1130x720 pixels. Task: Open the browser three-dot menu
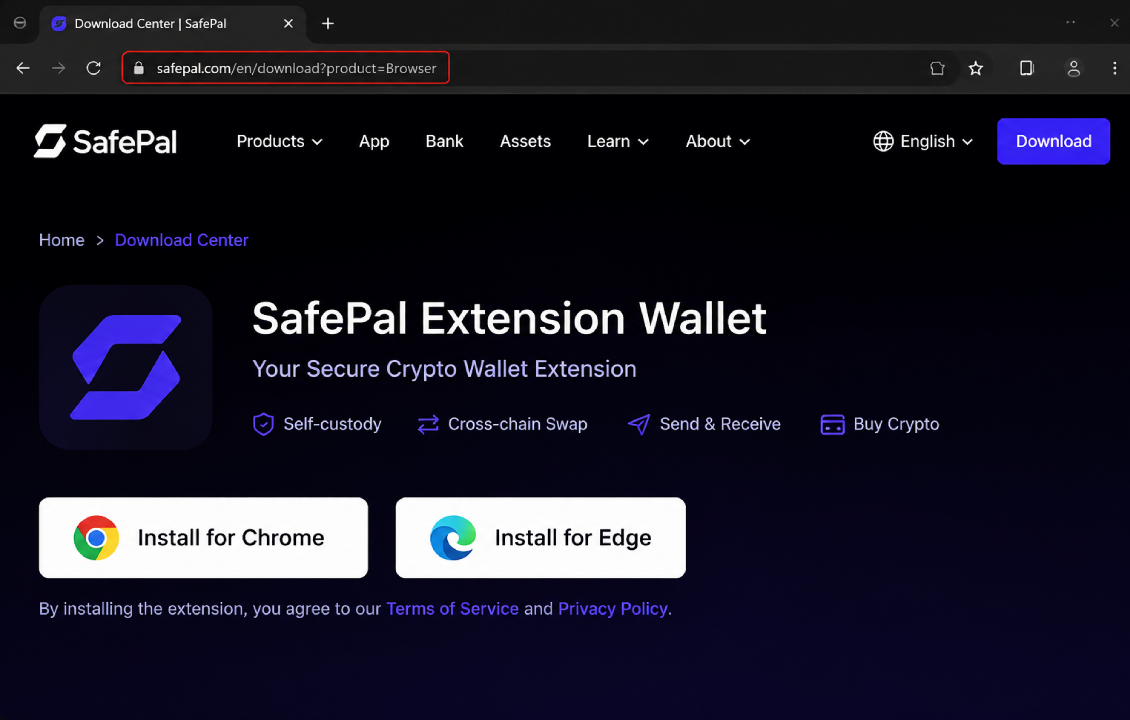(x=1114, y=68)
